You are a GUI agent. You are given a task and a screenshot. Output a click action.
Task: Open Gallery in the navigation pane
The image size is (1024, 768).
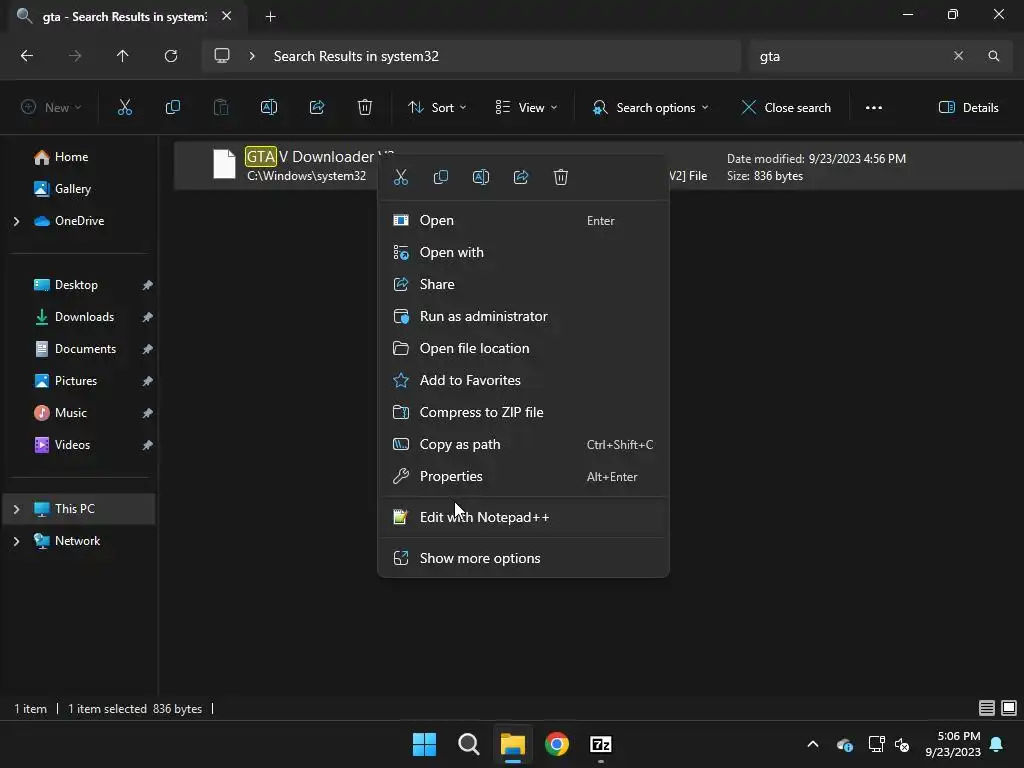pyautogui.click(x=79, y=189)
